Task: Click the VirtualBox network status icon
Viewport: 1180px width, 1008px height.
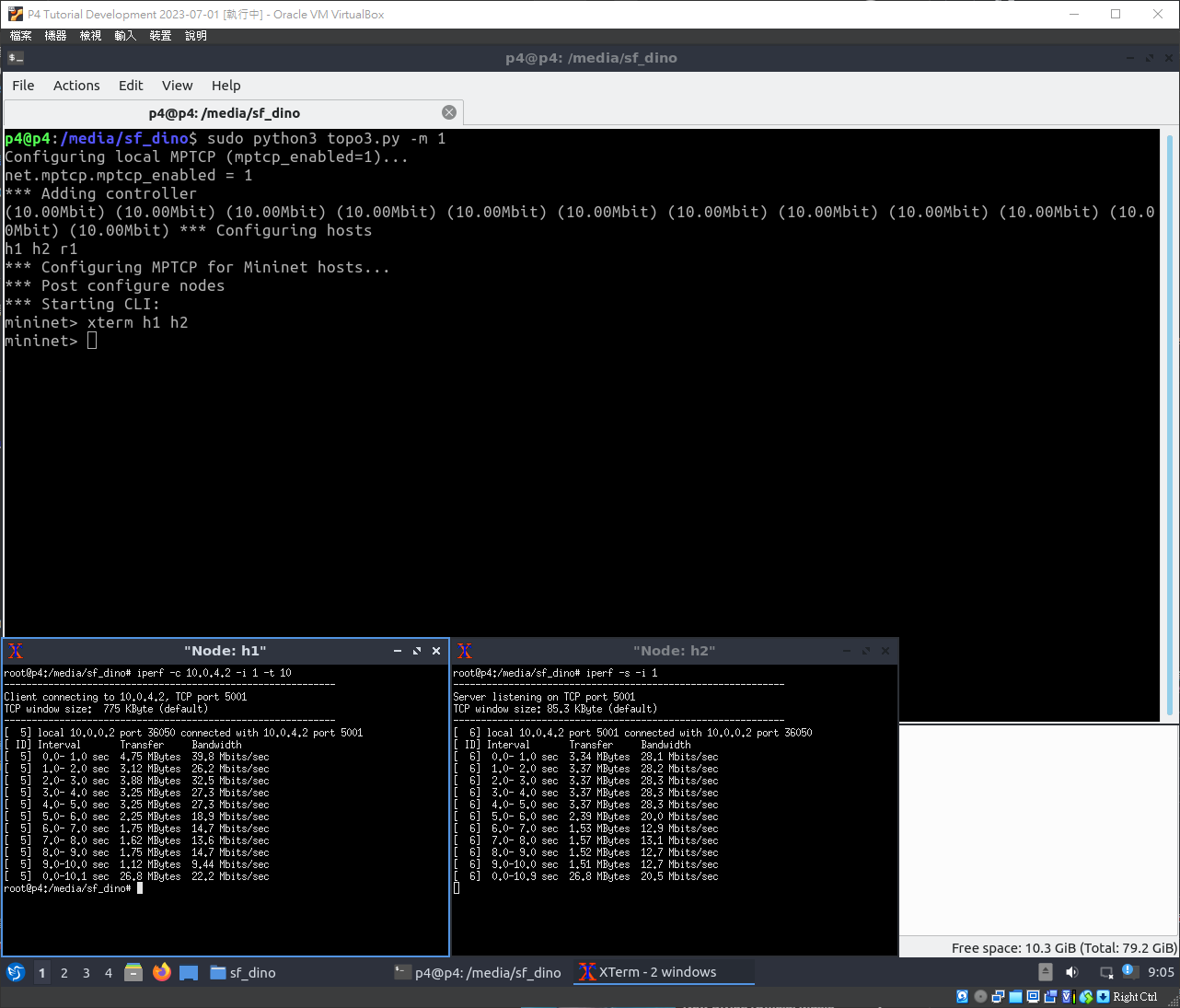Action: [x=998, y=996]
